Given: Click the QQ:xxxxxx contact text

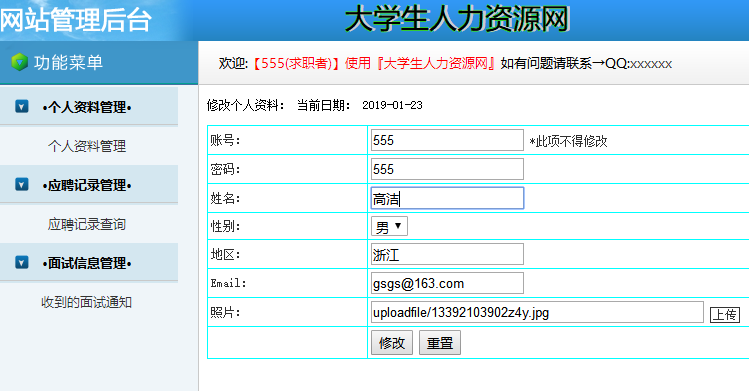Looking at the screenshot, I should click(639, 63).
